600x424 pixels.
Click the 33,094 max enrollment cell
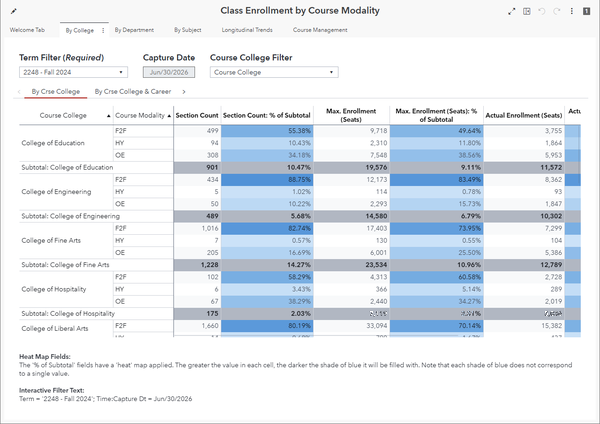tap(351, 326)
